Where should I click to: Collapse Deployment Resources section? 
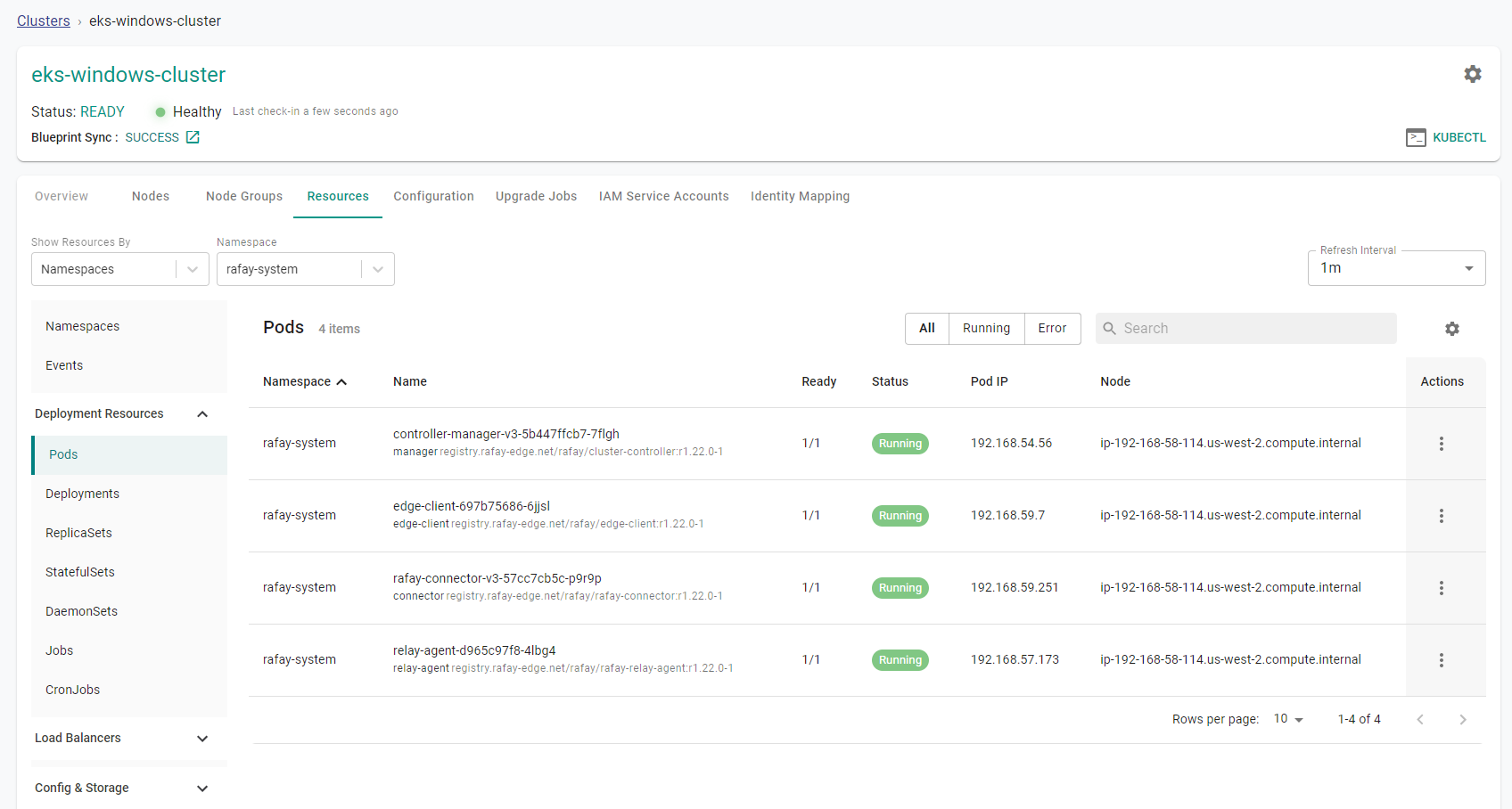(202, 414)
